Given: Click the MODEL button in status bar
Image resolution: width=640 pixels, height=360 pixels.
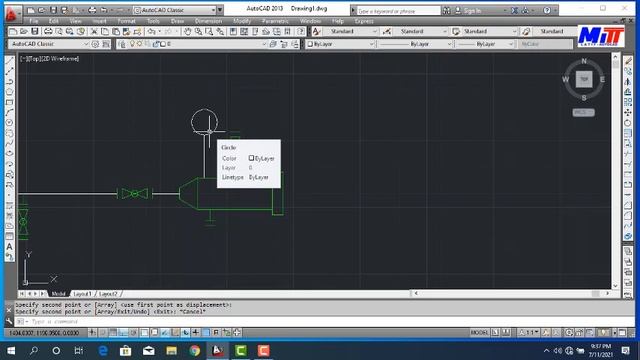Looking at the screenshot, I should (x=479, y=333).
